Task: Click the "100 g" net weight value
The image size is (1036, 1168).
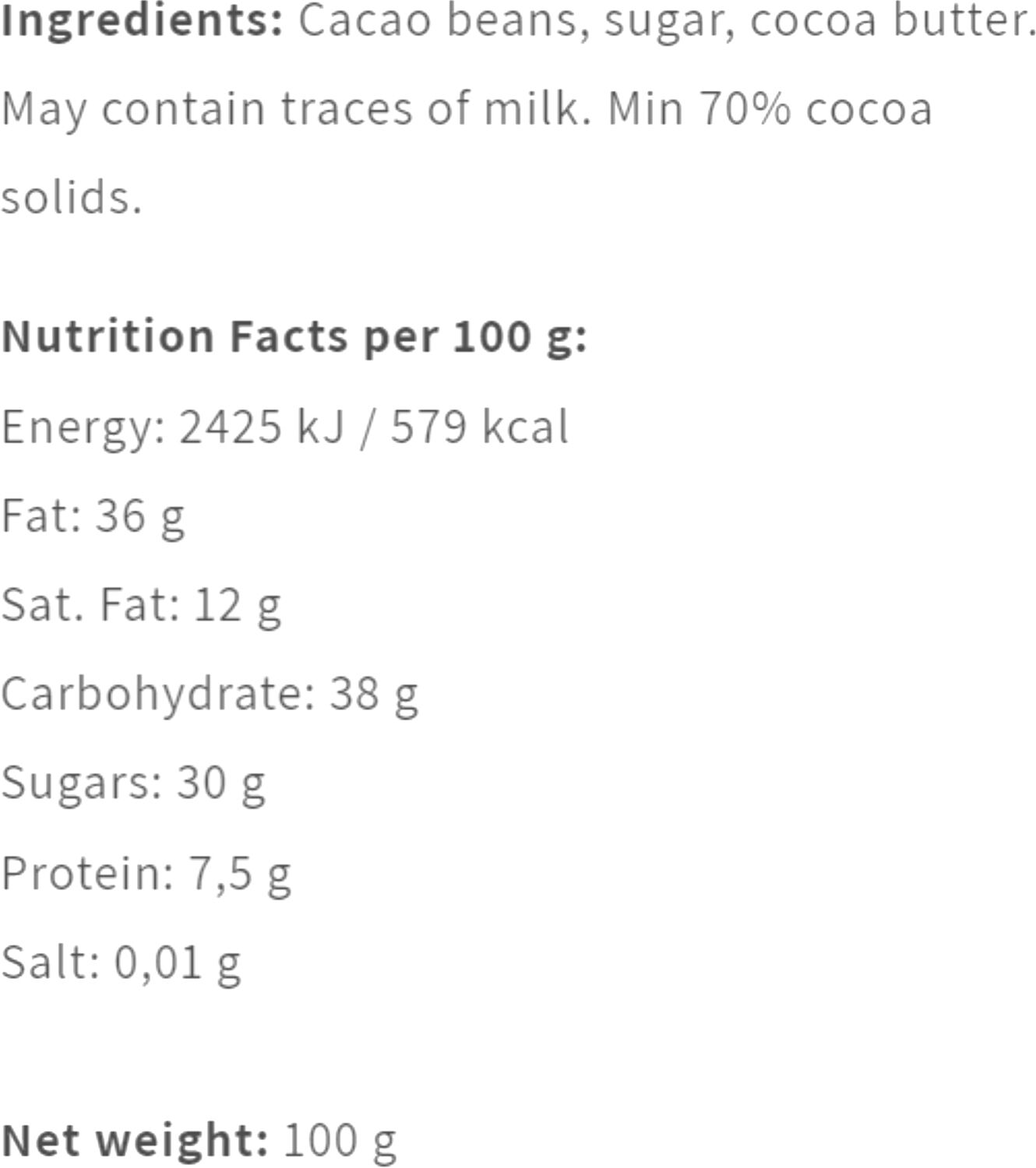Action: [x=340, y=1141]
